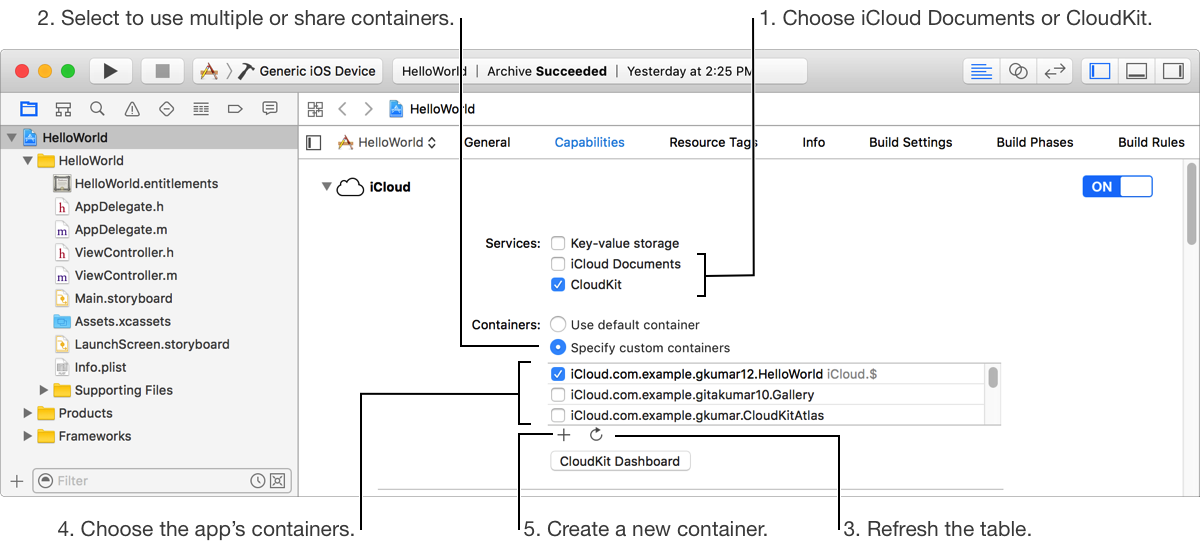Viewport: 1200px width, 547px height.
Task: Open the Find navigator (magnifier icon)
Action: pos(97,109)
